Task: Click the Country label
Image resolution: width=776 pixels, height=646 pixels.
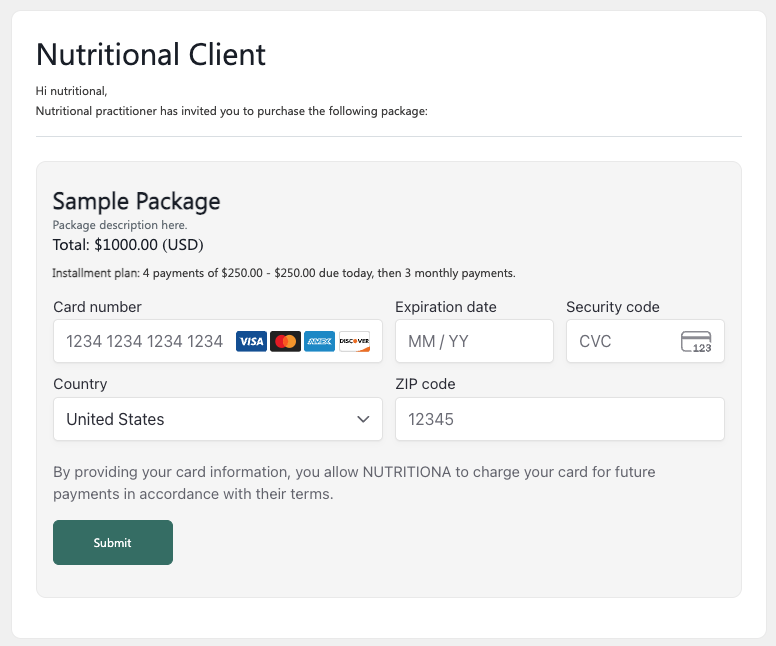Action: [x=80, y=384]
